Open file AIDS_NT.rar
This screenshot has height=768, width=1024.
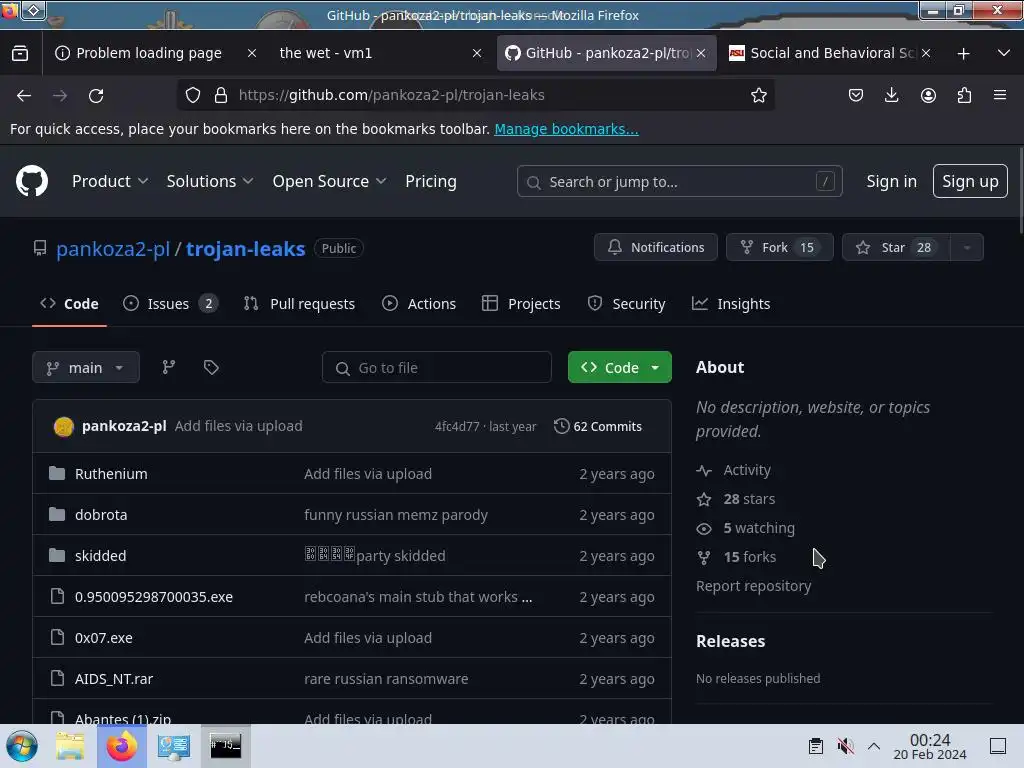(114, 679)
